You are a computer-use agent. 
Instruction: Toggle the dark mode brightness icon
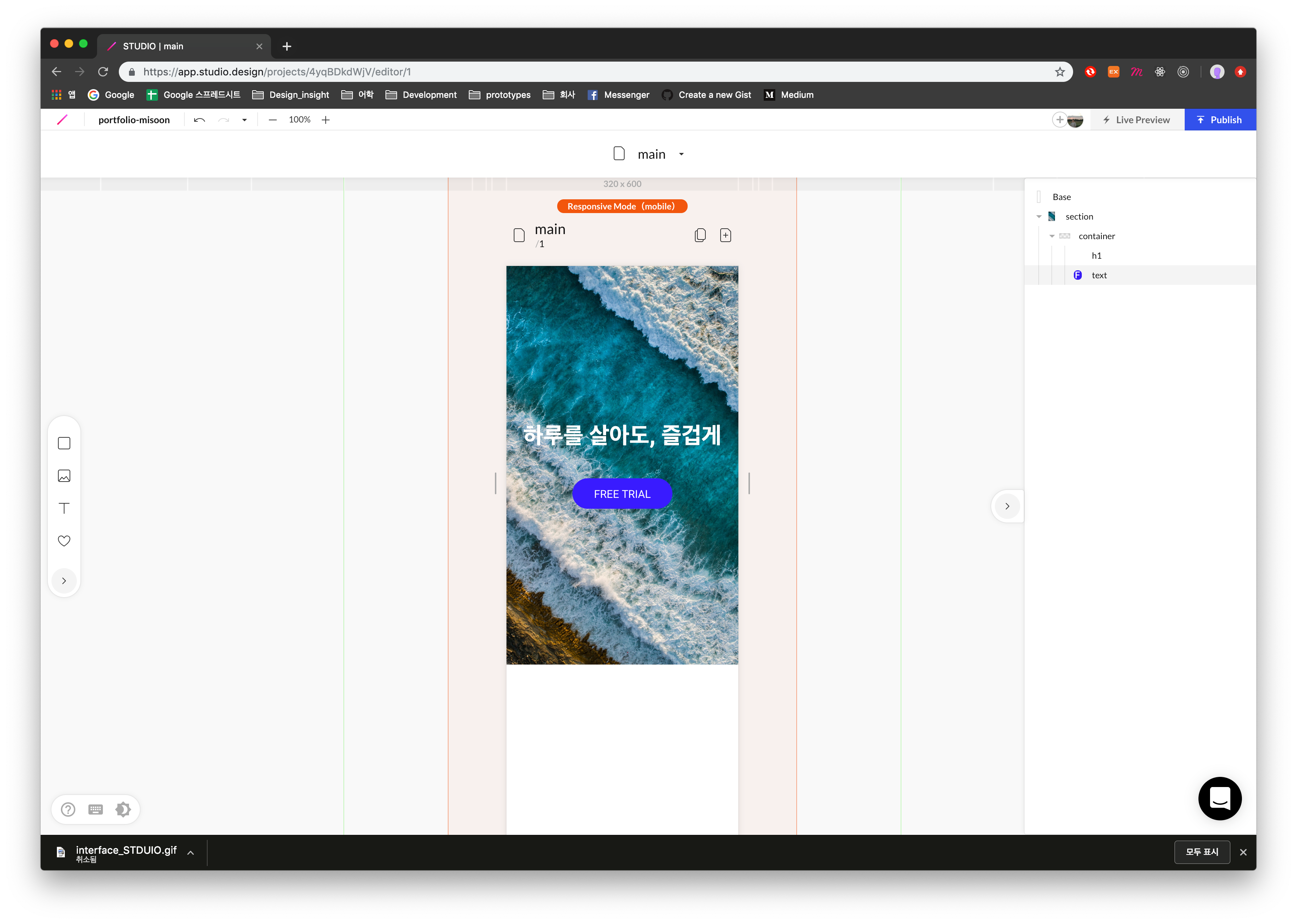[x=123, y=809]
